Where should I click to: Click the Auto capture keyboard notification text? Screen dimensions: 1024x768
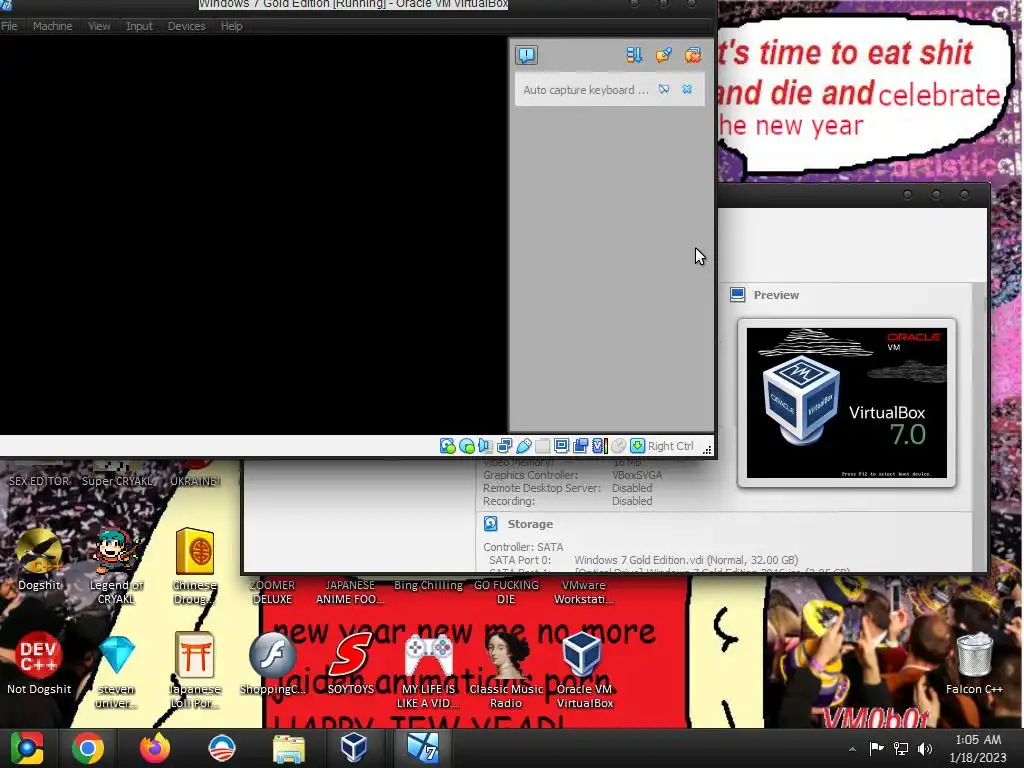pos(585,90)
